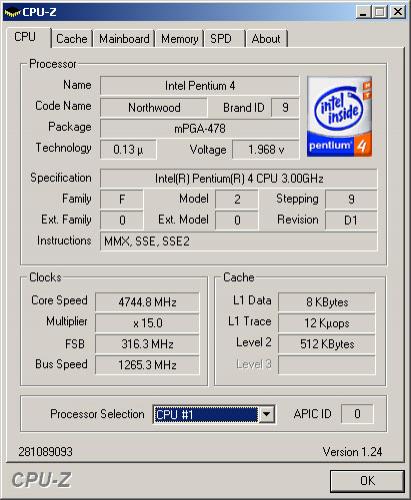View the SPD tab
The height and width of the screenshot is (500, 411).
(x=224, y=39)
